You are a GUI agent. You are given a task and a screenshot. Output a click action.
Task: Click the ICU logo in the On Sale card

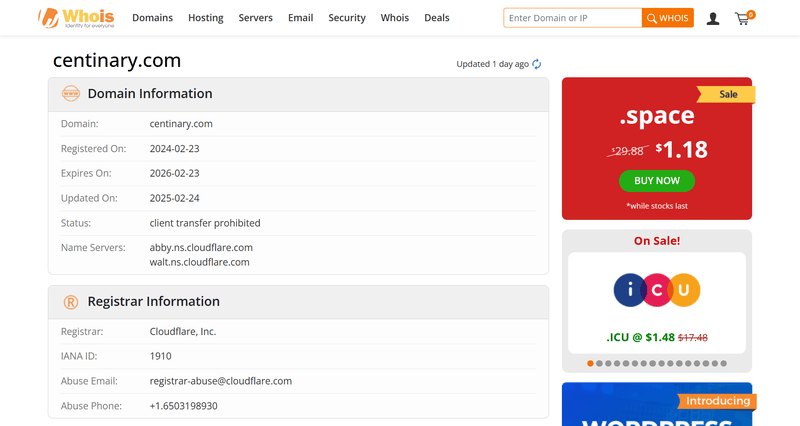pyautogui.click(x=657, y=290)
